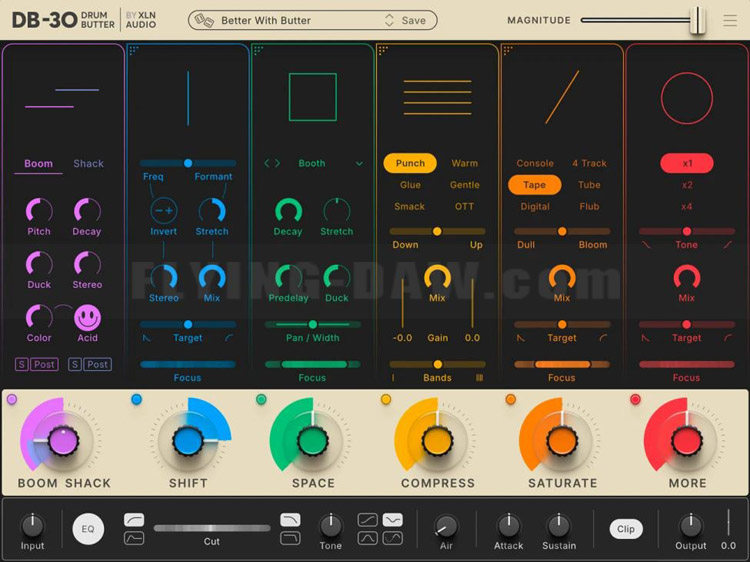Select the Glue compressor mode
The image size is (750, 562).
tap(410, 185)
